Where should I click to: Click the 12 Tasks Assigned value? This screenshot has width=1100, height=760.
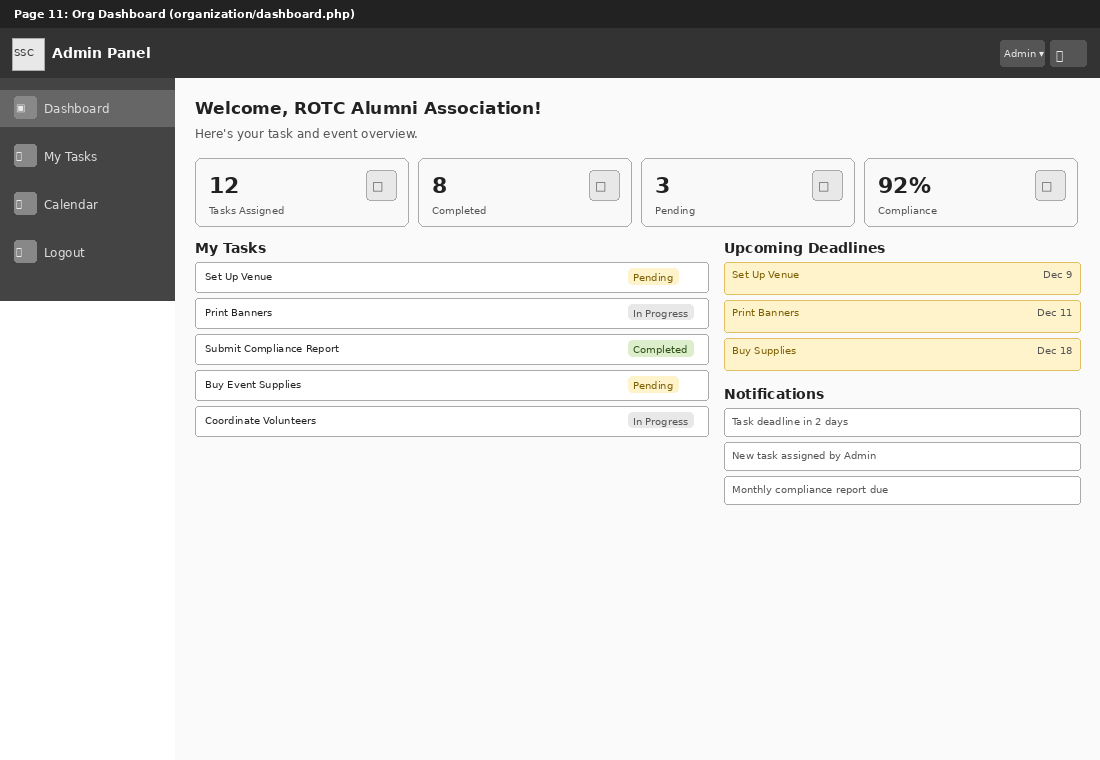click(224, 185)
